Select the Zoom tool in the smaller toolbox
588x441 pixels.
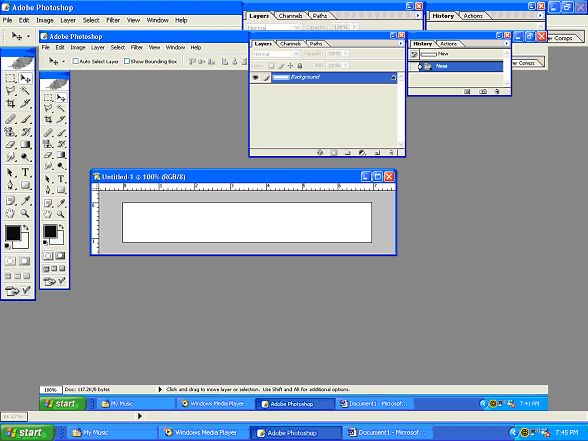pyautogui.click(x=61, y=214)
